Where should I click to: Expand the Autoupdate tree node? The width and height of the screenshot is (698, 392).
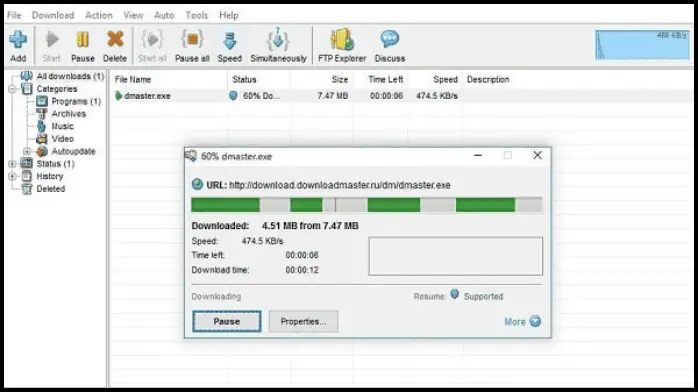coord(27,151)
